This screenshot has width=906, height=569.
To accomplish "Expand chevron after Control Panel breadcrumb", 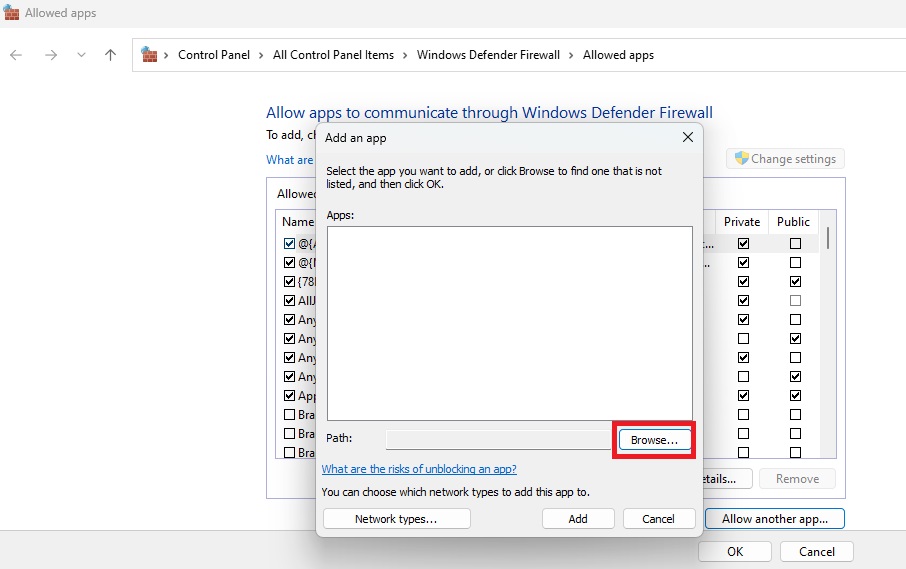I will click(261, 55).
